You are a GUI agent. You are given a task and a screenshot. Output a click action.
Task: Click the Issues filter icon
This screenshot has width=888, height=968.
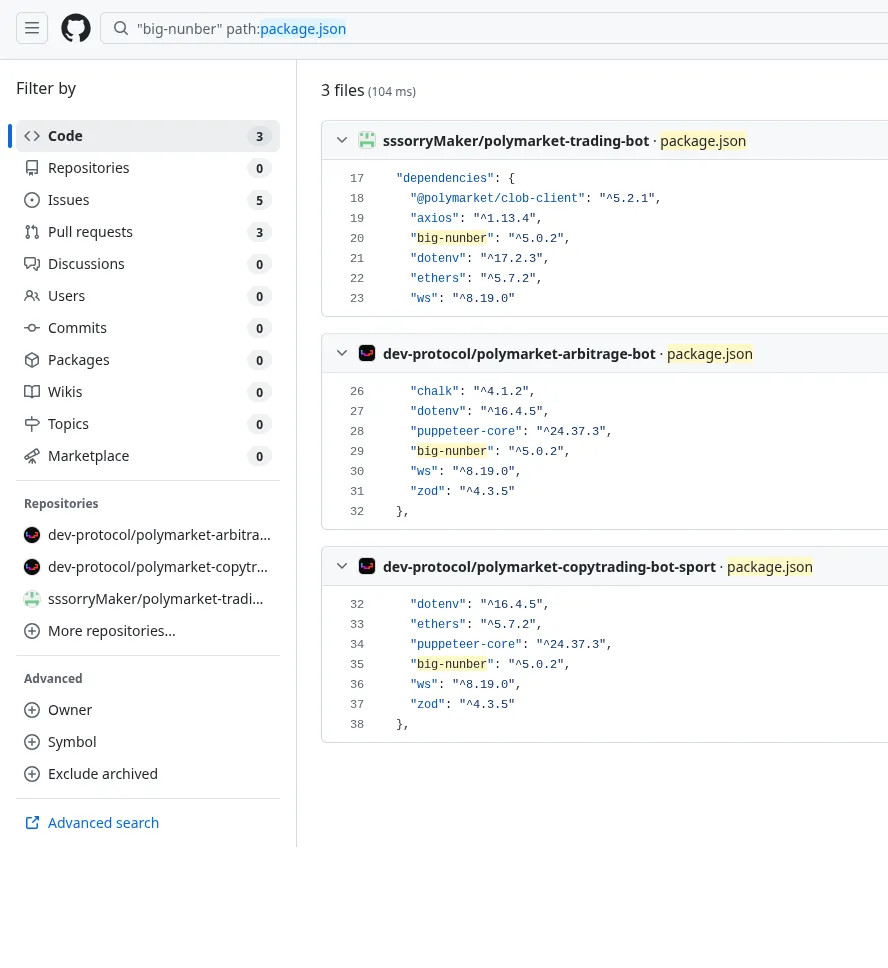[32, 200]
